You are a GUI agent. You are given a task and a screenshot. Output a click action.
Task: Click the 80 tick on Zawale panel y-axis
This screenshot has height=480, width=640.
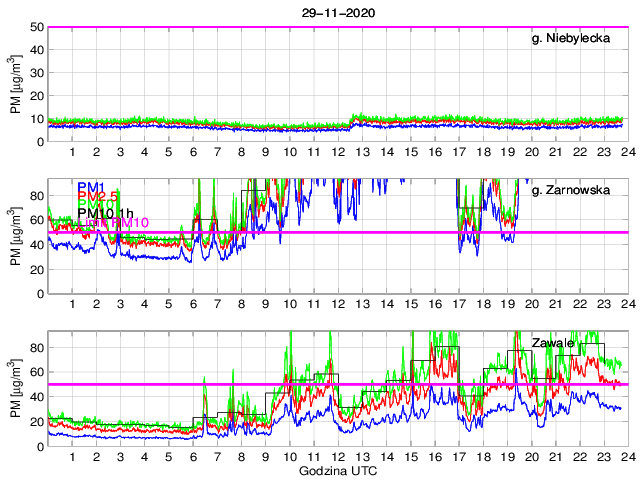[x=36, y=348]
